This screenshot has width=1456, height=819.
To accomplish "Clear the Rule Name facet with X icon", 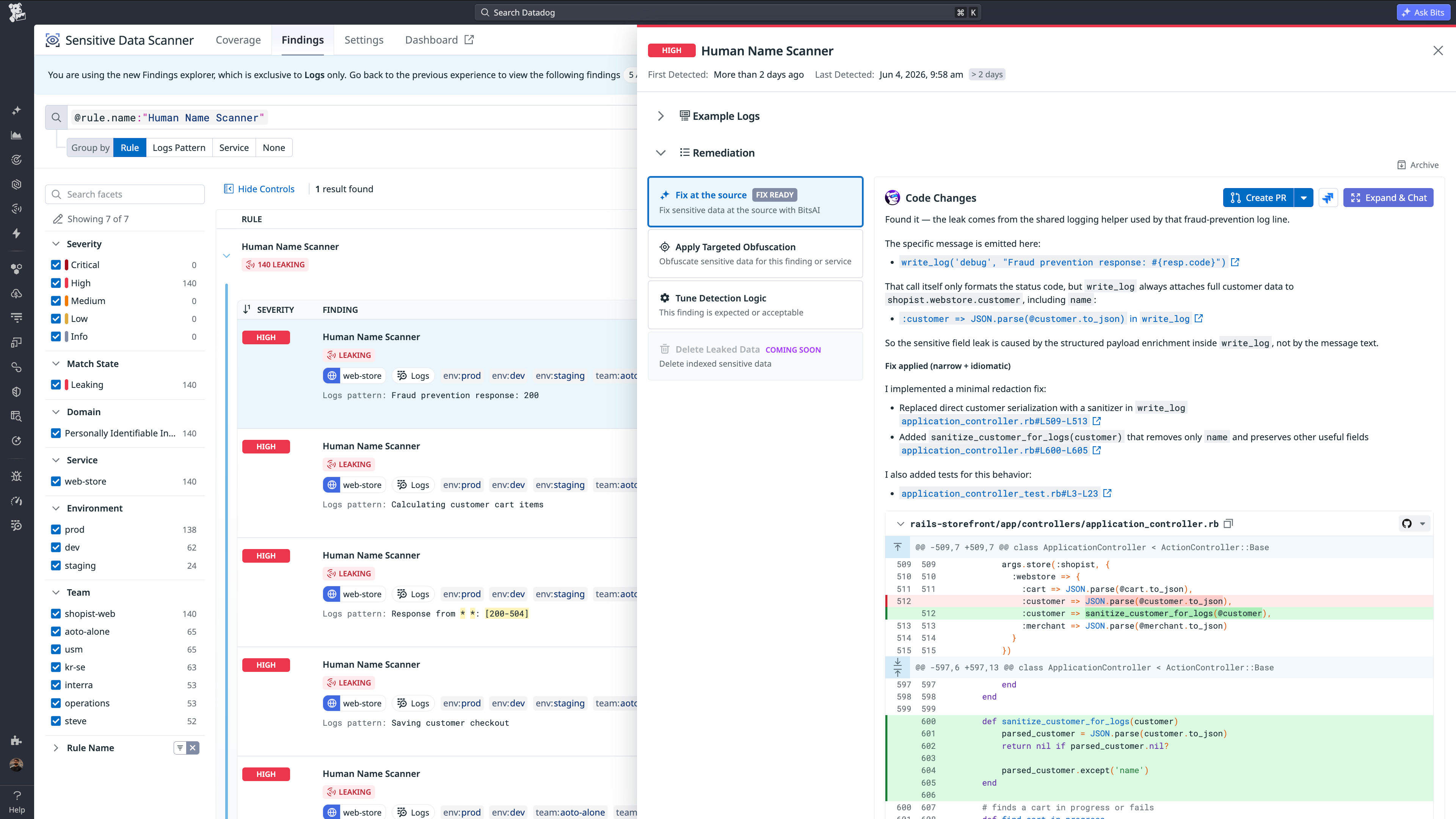I will click(x=193, y=748).
